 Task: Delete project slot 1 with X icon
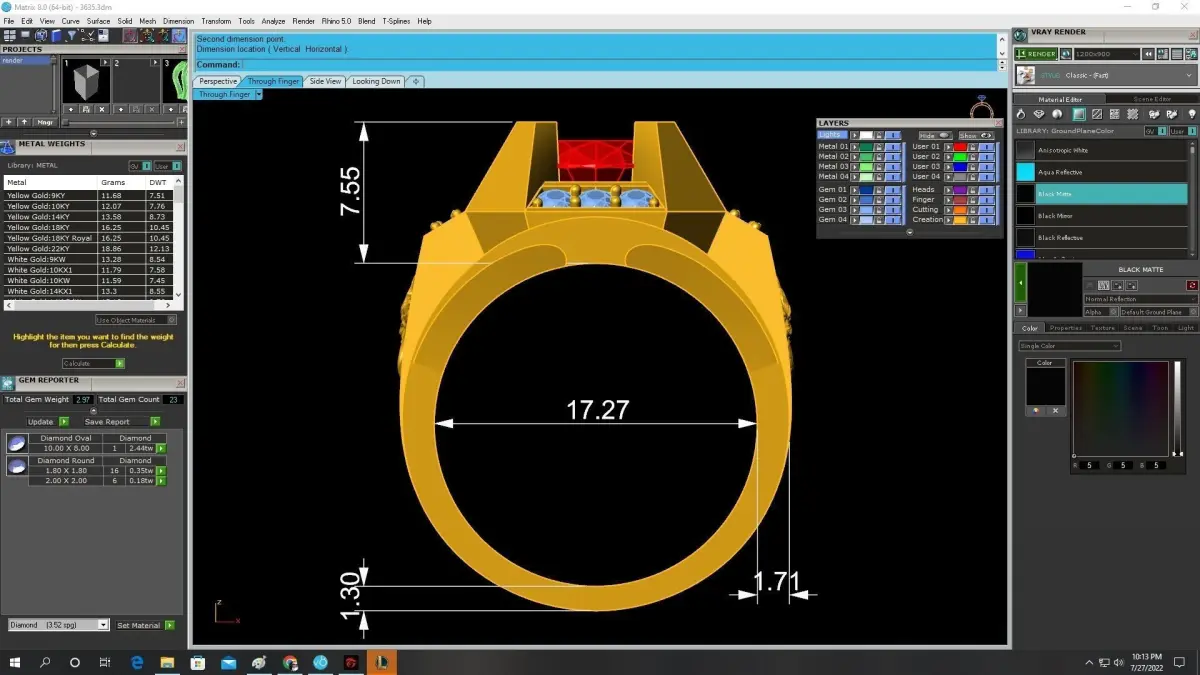pyautogui.click(x=102, y=109)
